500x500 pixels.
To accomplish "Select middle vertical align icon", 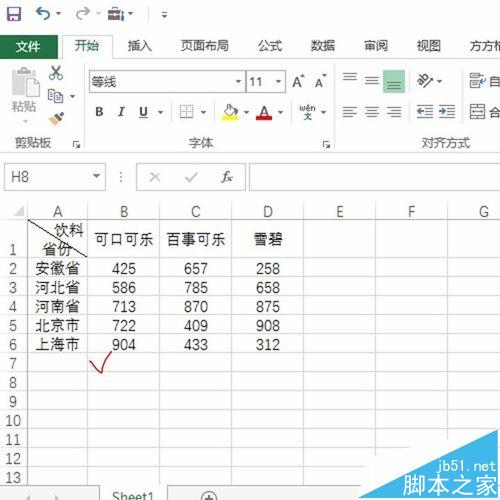I will point(371,80).
